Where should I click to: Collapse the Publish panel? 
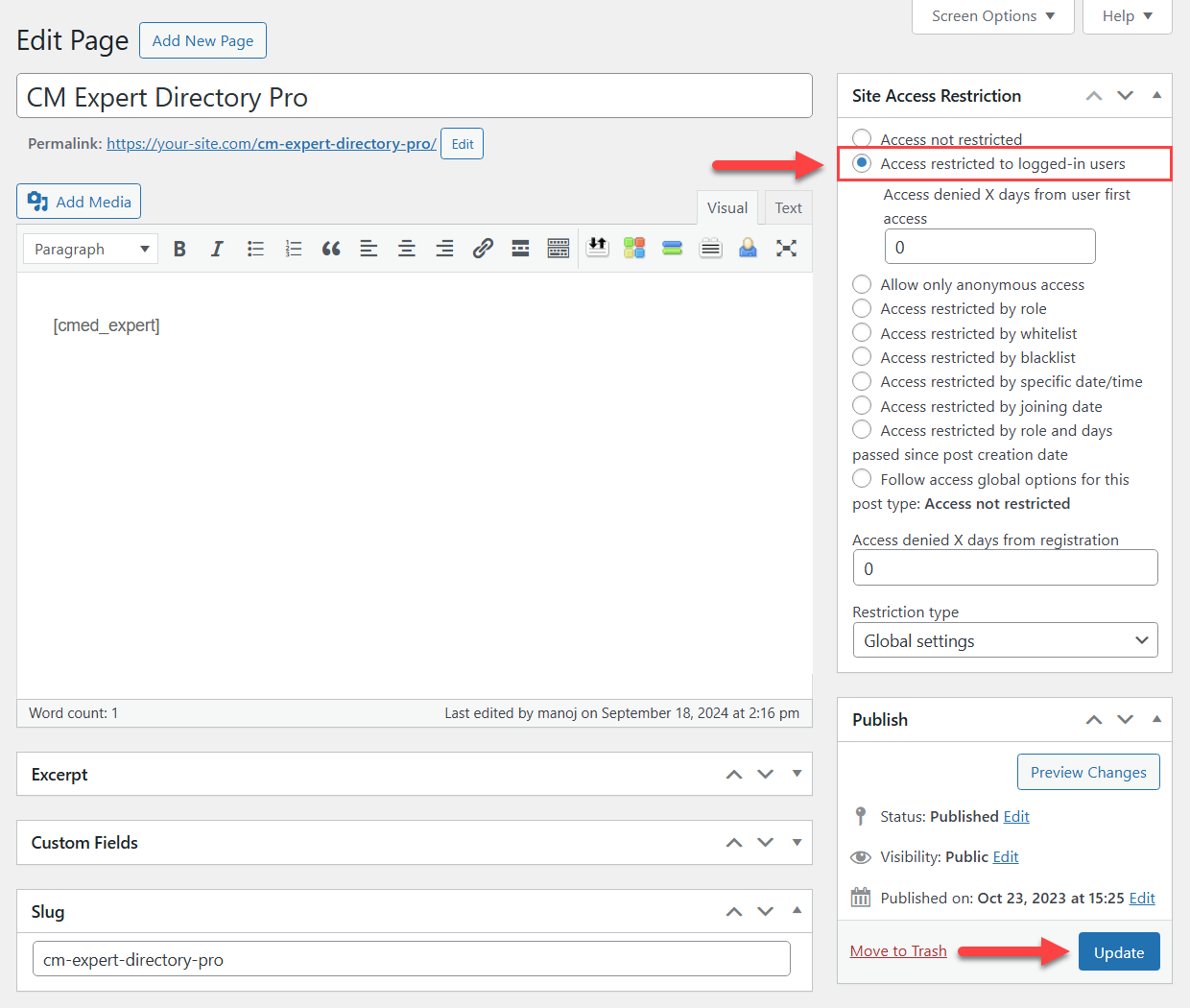[1156, 720]
